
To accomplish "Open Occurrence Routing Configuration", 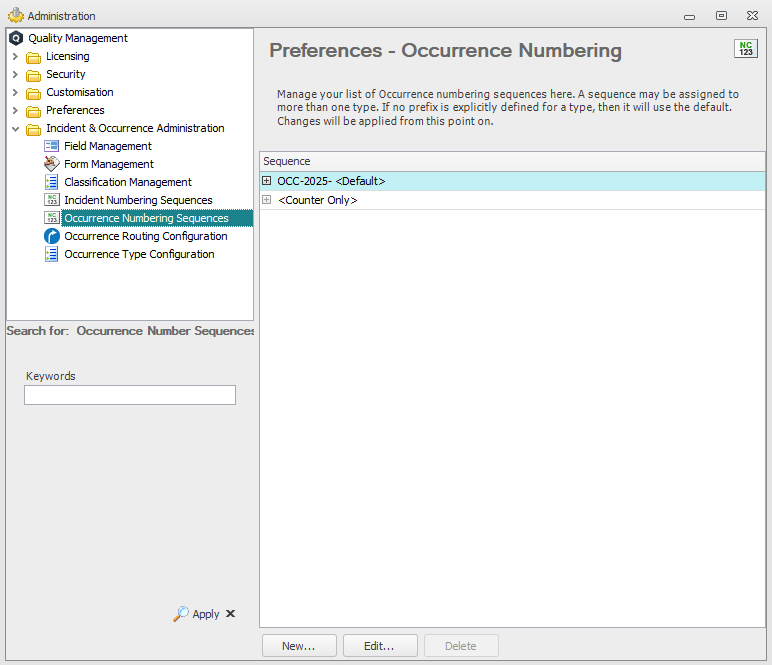I will click(x=146, y=236).
